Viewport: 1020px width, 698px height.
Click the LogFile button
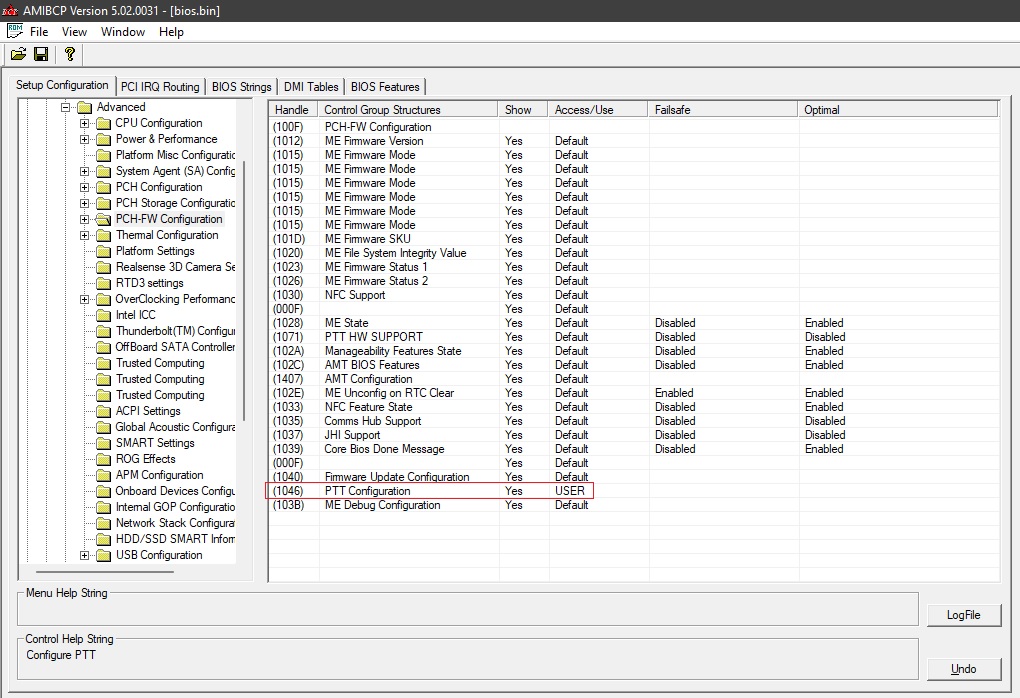[963, 615]
